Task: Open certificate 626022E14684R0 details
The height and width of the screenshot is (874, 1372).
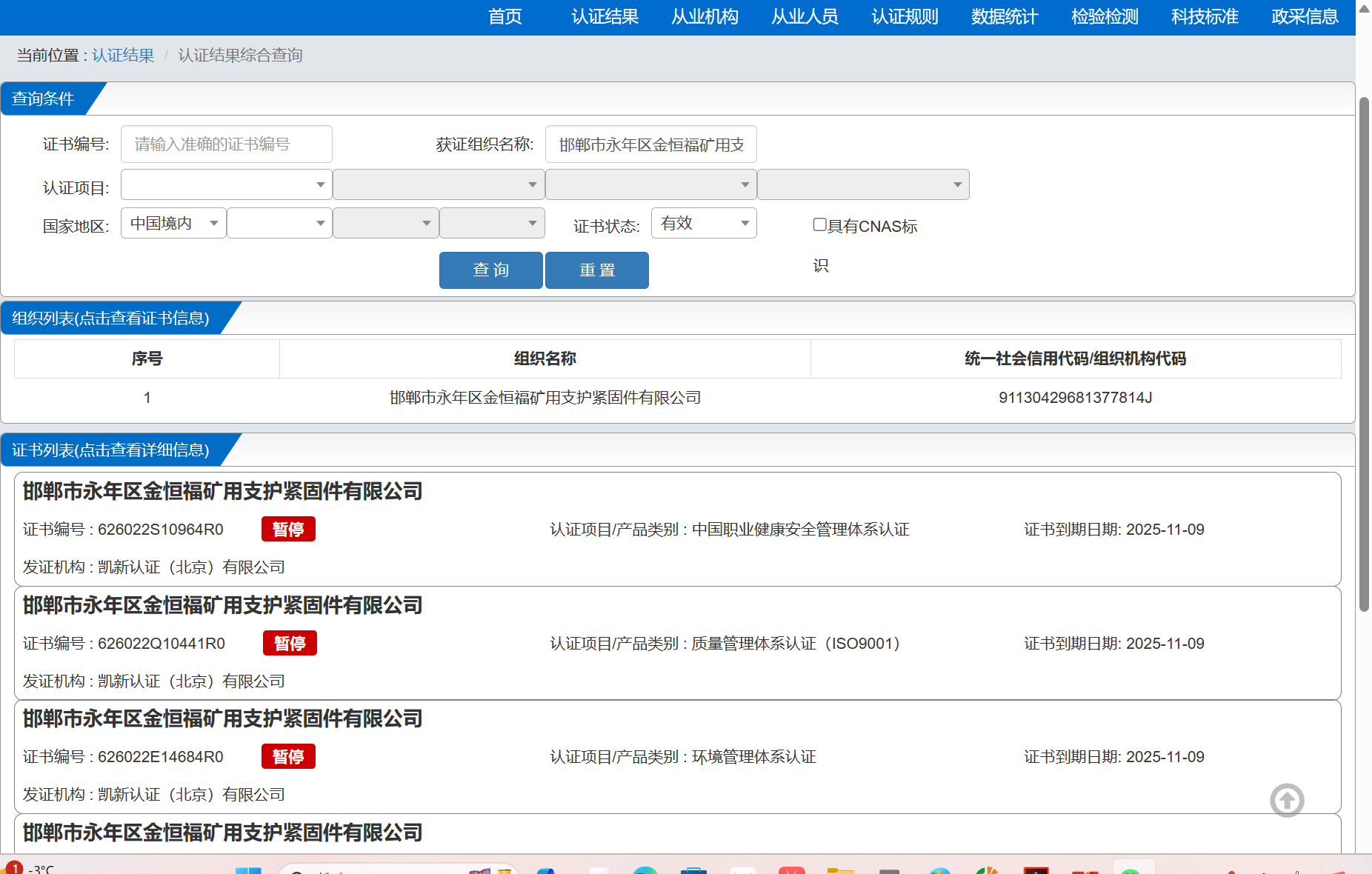Action: 678,756
